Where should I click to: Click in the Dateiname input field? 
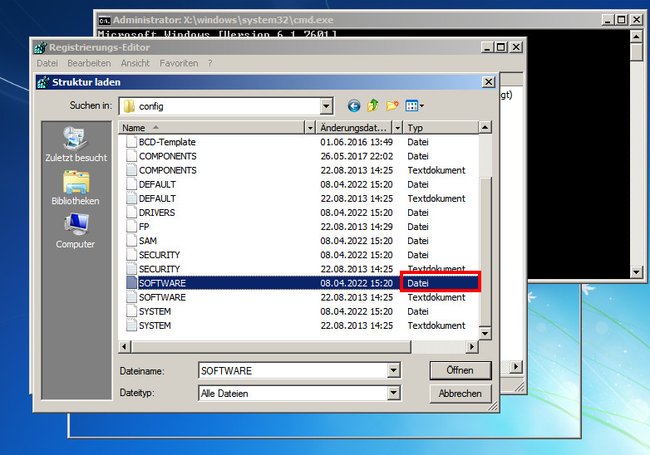point(293,370)
